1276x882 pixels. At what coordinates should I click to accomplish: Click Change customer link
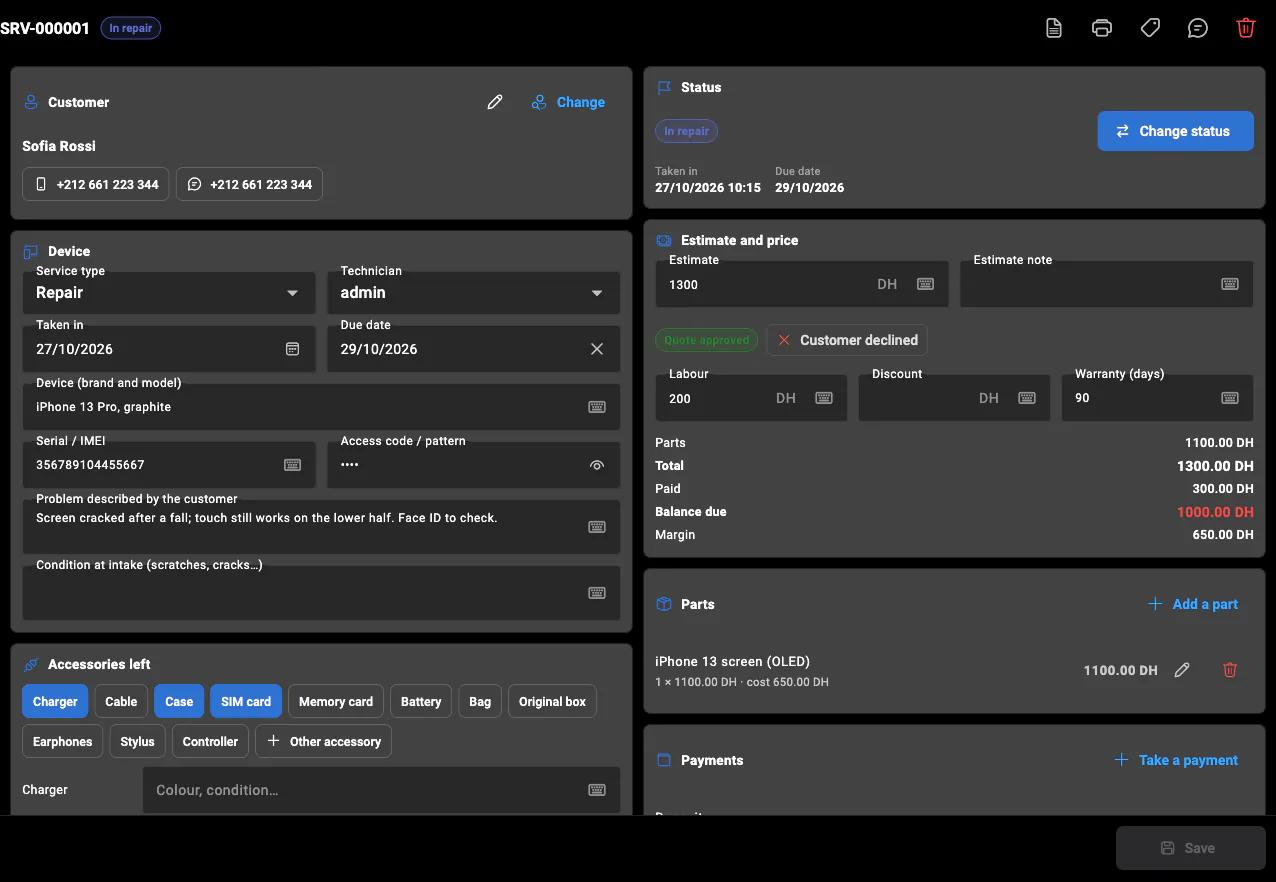[x=568, y=102]
